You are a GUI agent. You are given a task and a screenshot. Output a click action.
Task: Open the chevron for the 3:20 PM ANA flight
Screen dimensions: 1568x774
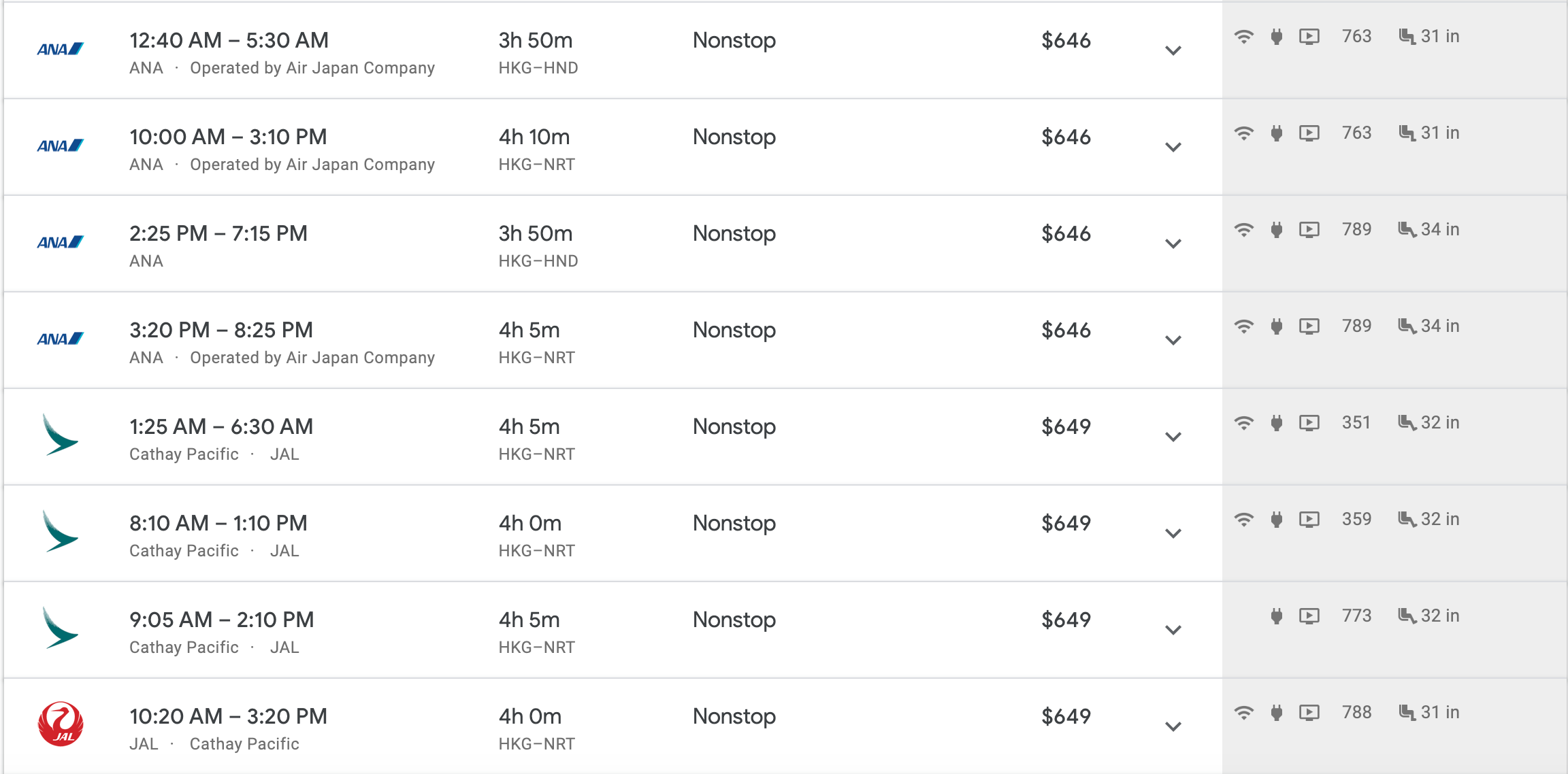tap(1173, 340)
